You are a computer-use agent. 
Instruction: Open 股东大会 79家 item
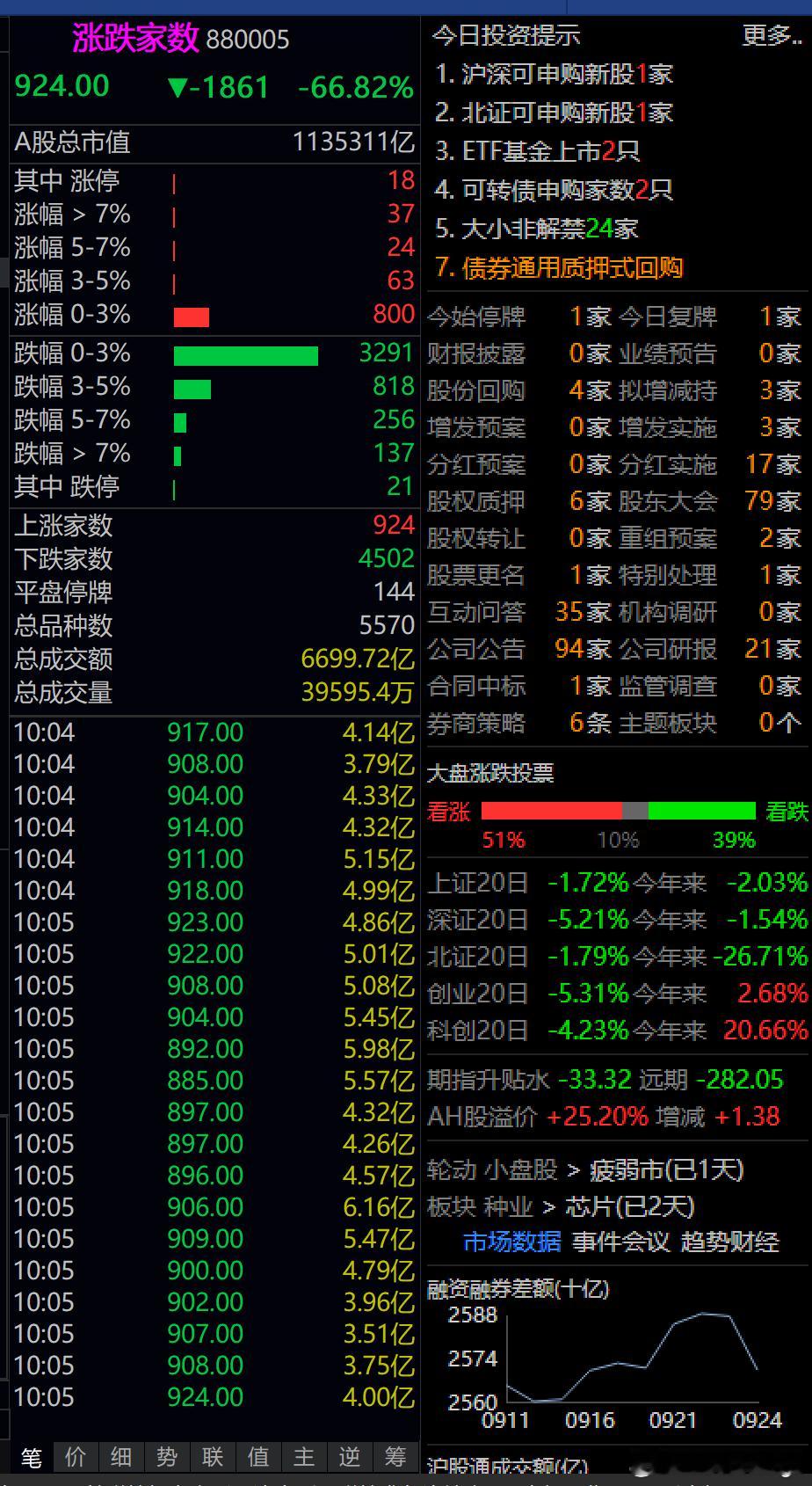pyautogui.click(x=710, y=501)
